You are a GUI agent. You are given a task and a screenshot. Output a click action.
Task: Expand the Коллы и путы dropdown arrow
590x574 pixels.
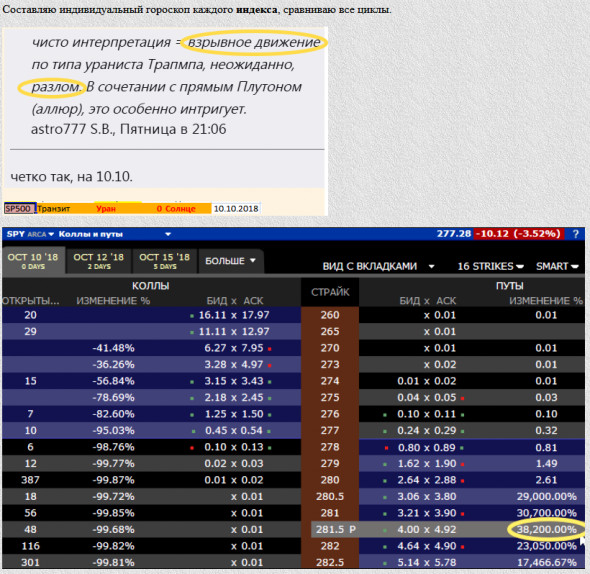point(168,234)
